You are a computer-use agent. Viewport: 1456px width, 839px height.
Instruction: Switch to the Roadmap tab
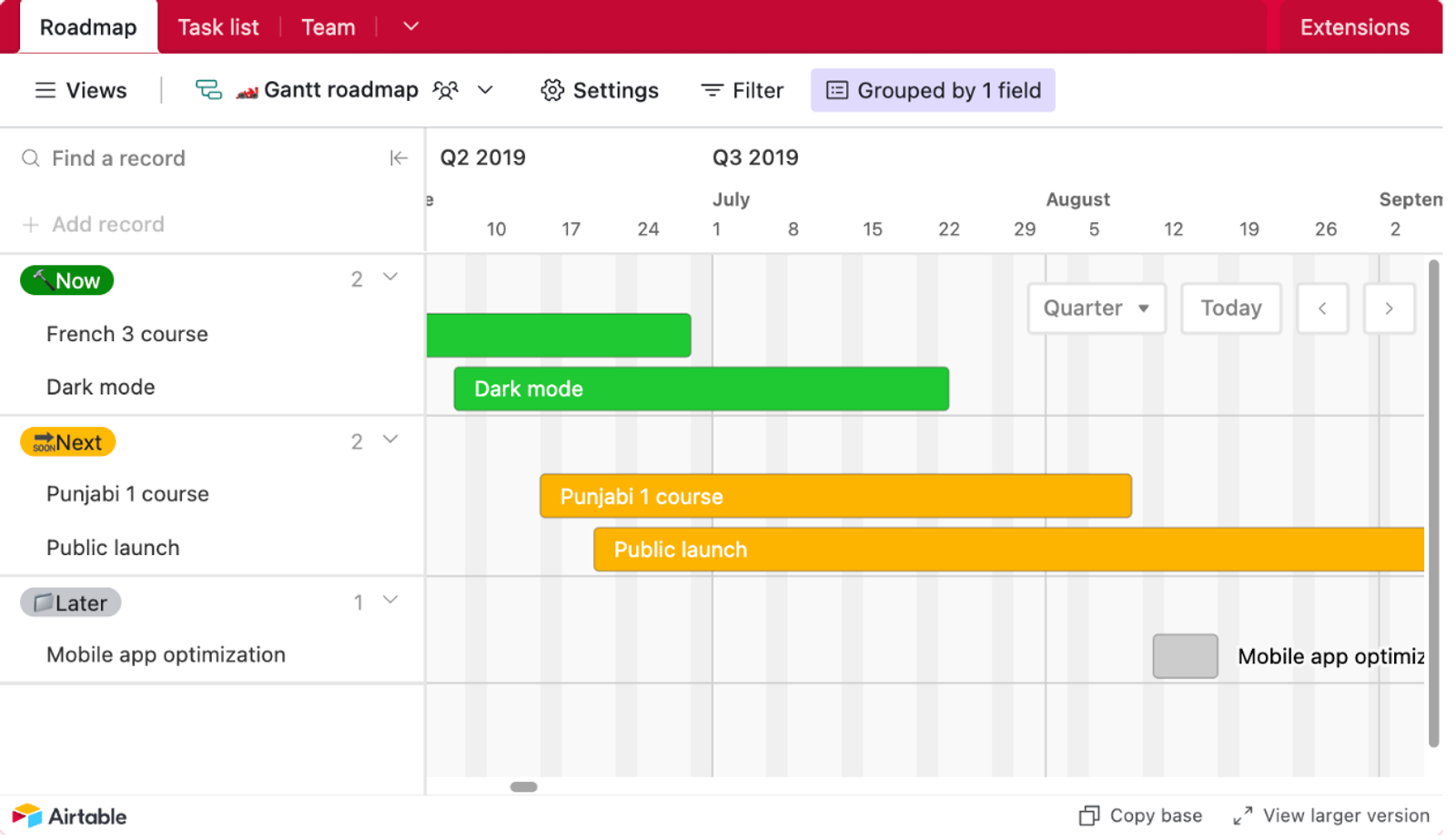[88, 27]
